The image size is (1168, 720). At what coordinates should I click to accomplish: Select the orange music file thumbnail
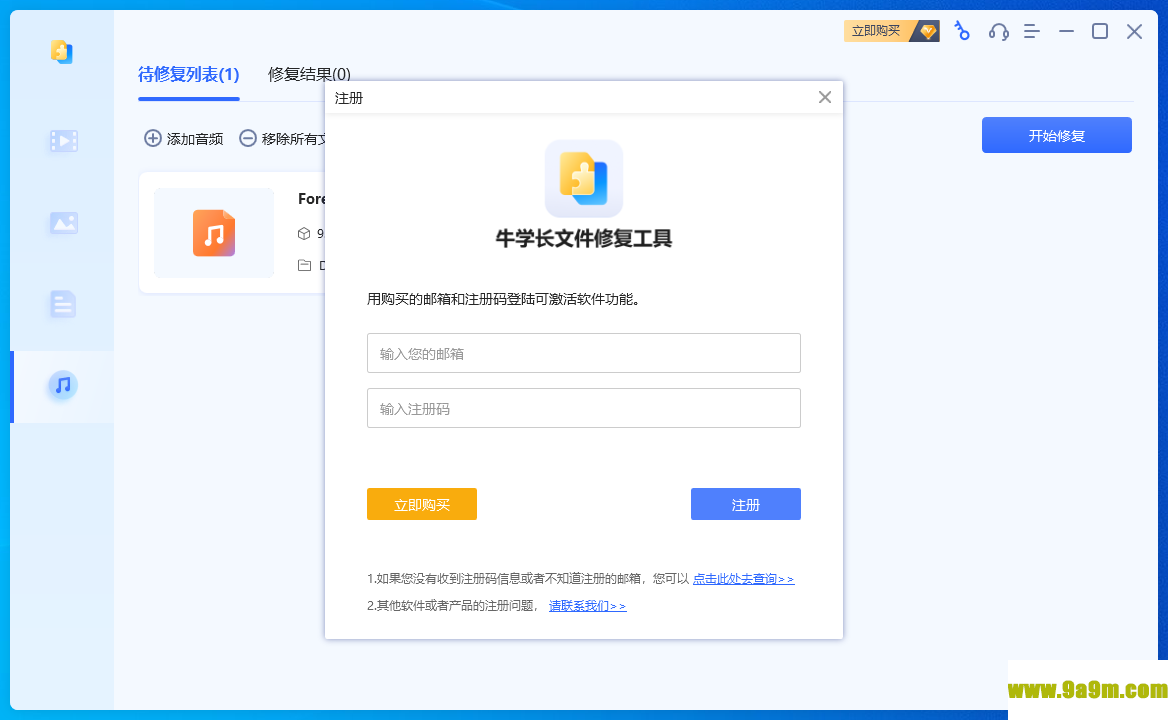coord(214,233)
